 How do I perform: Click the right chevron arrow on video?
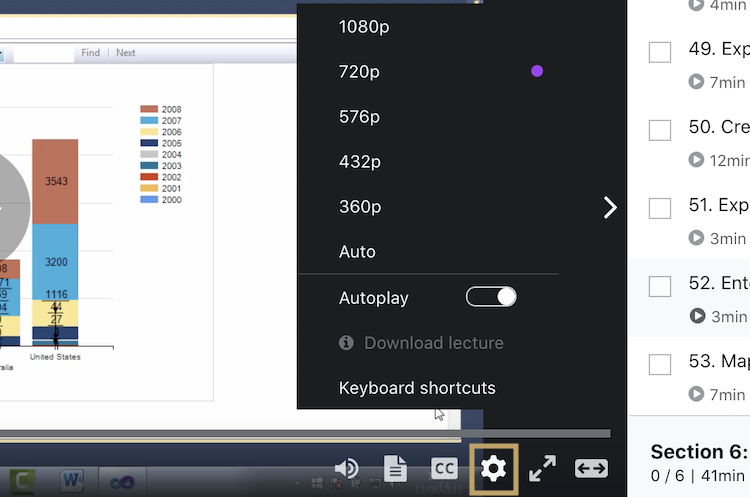tap(610, 207)
